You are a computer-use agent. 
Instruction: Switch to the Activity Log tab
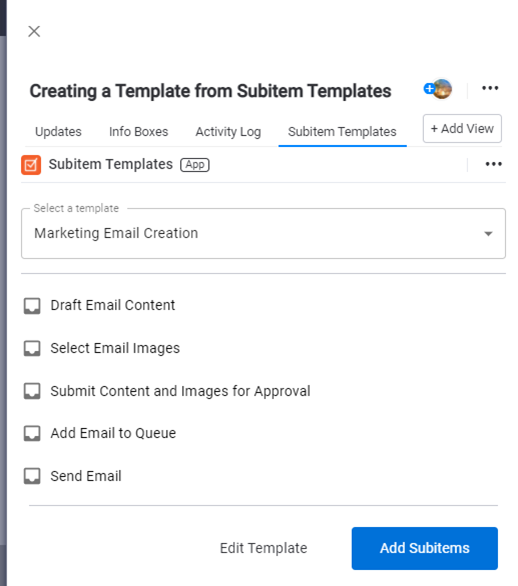[228, 132]
